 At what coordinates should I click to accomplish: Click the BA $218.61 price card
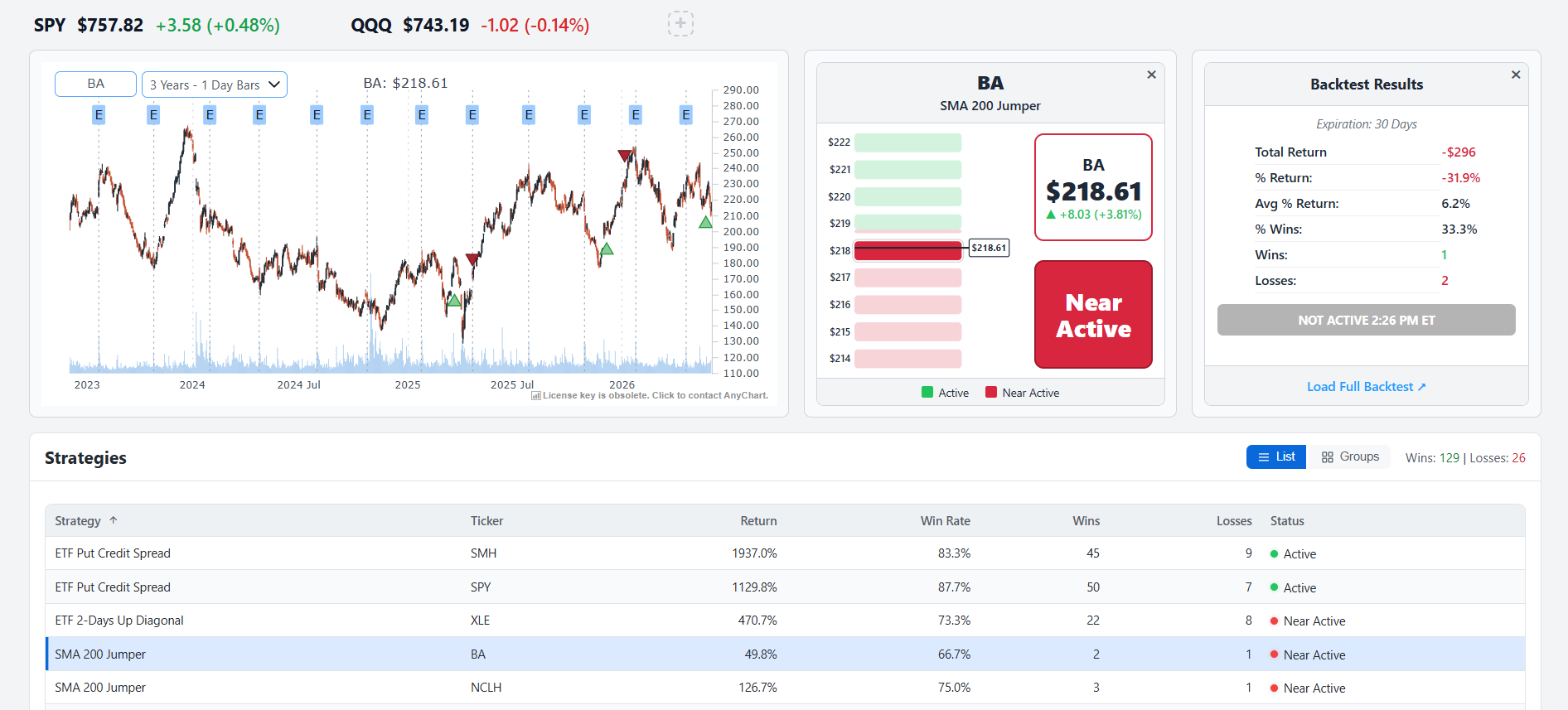(1093, 187)
